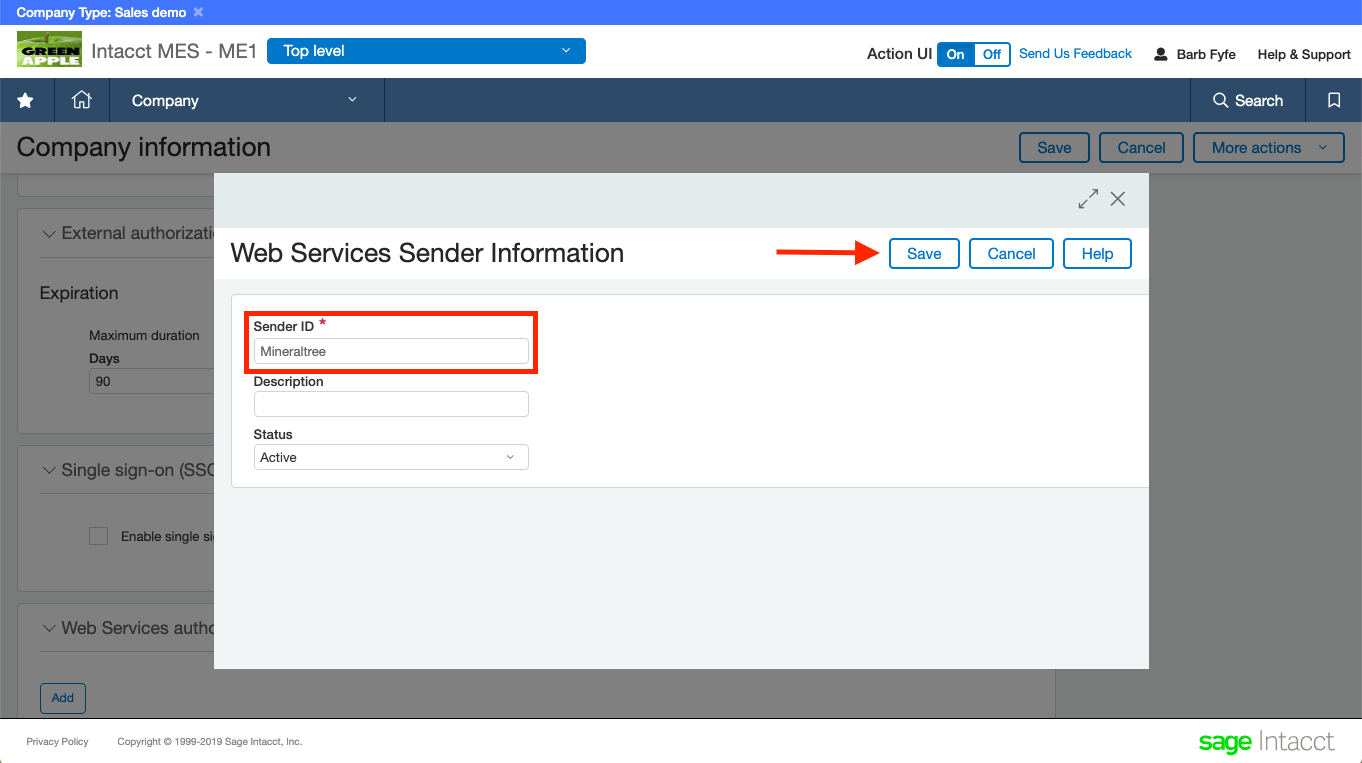
Task: Click the Add button under Web Services
Action: click(x=63, y=698)
